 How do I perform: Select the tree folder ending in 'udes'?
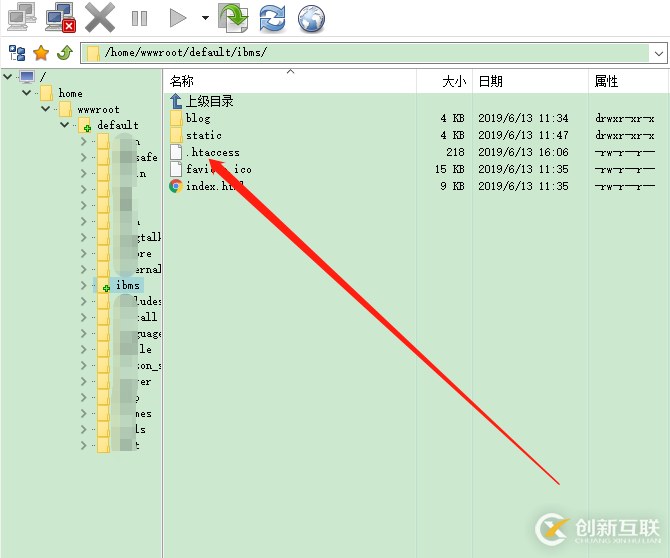click(129, 302)
